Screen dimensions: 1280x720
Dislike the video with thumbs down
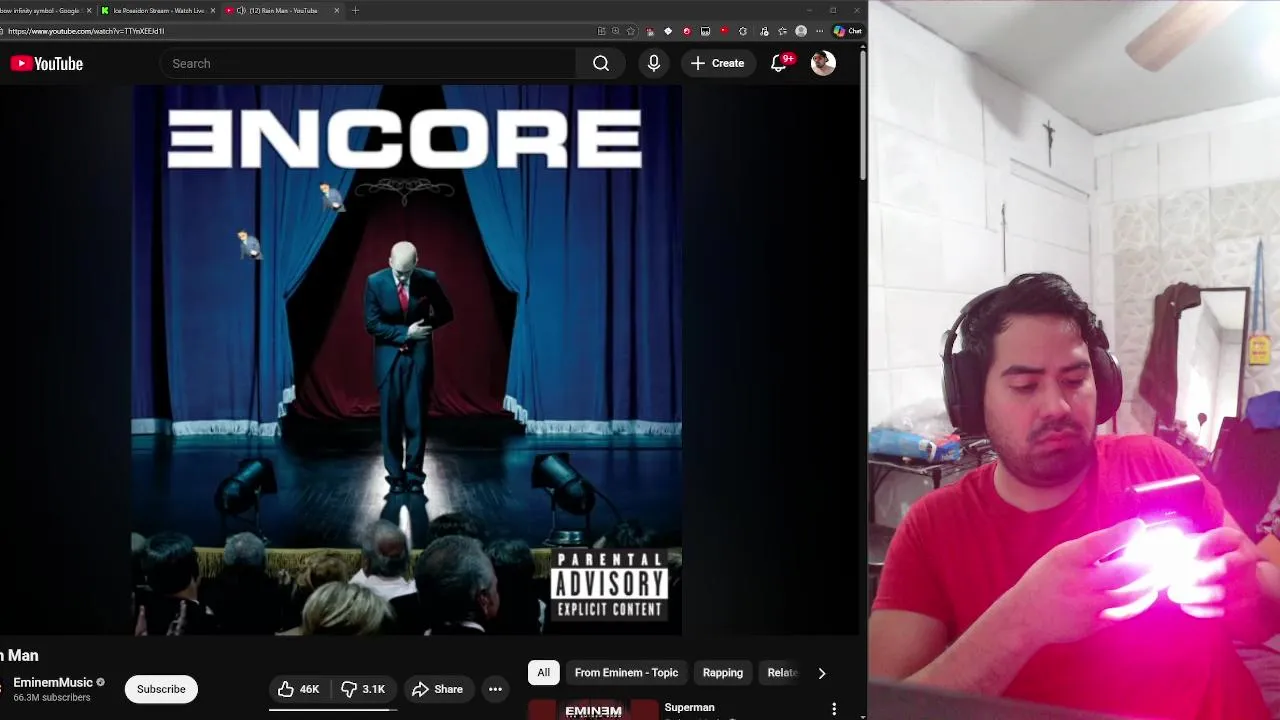[363, 689]
